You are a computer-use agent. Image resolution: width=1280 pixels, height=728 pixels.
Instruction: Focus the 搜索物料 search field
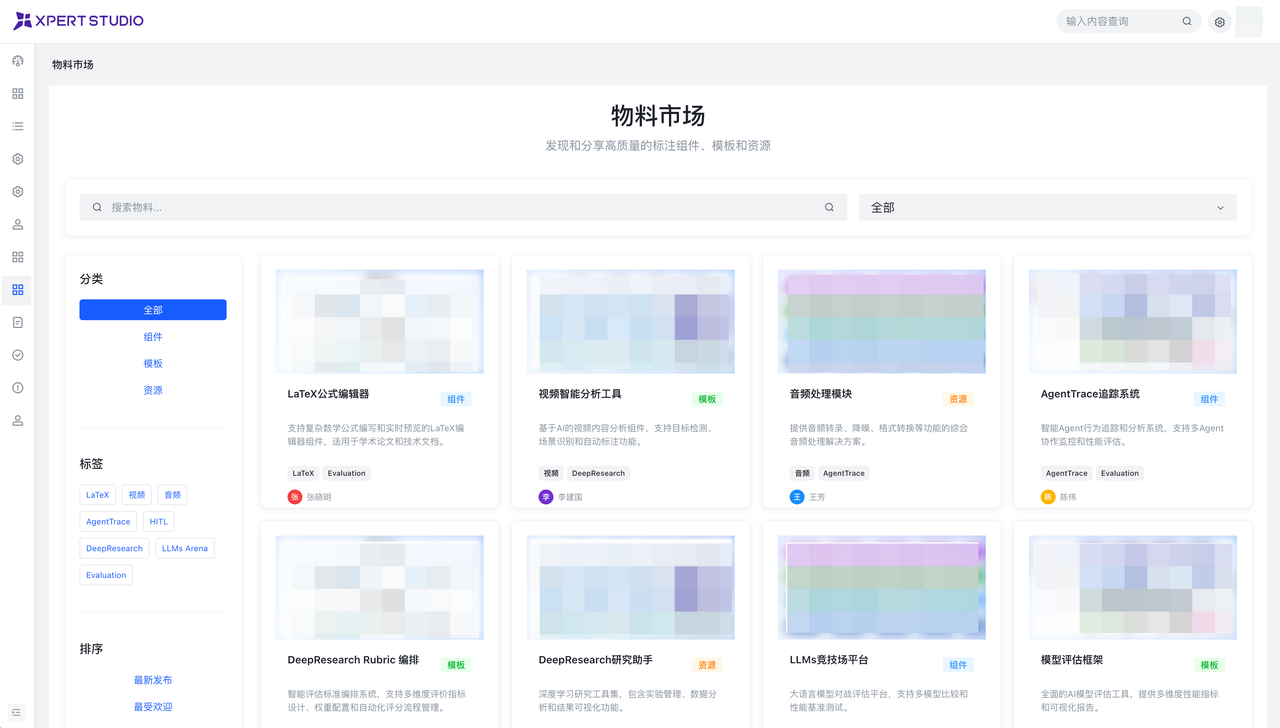462,207
